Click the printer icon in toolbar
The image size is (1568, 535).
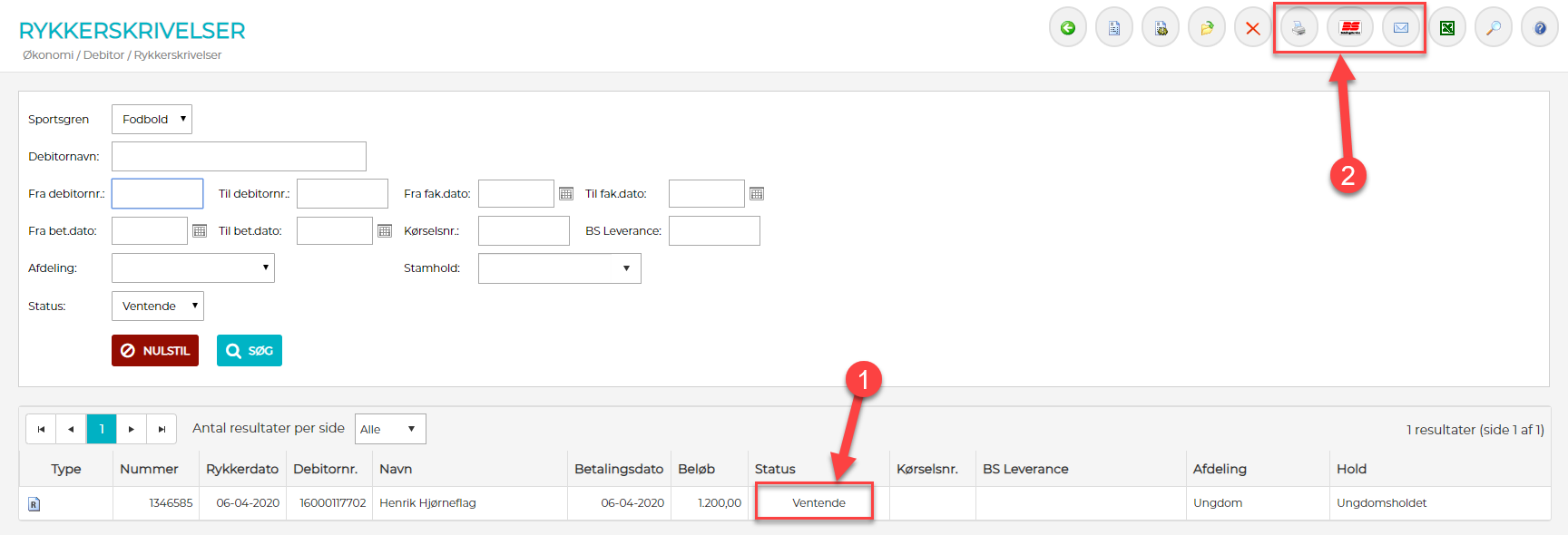point(1298,28)
